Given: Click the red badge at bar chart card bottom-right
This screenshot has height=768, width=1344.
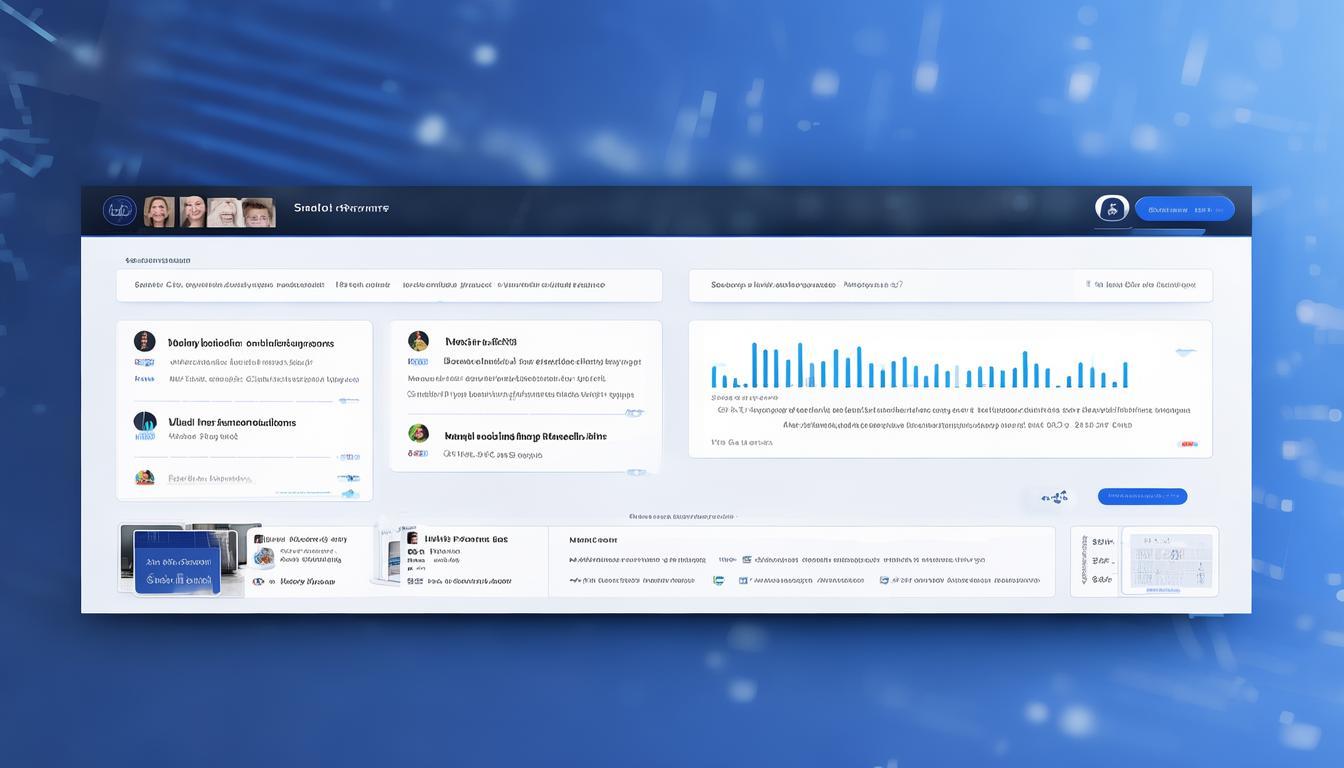Looking at the screenshot, I should [1187, 442].
